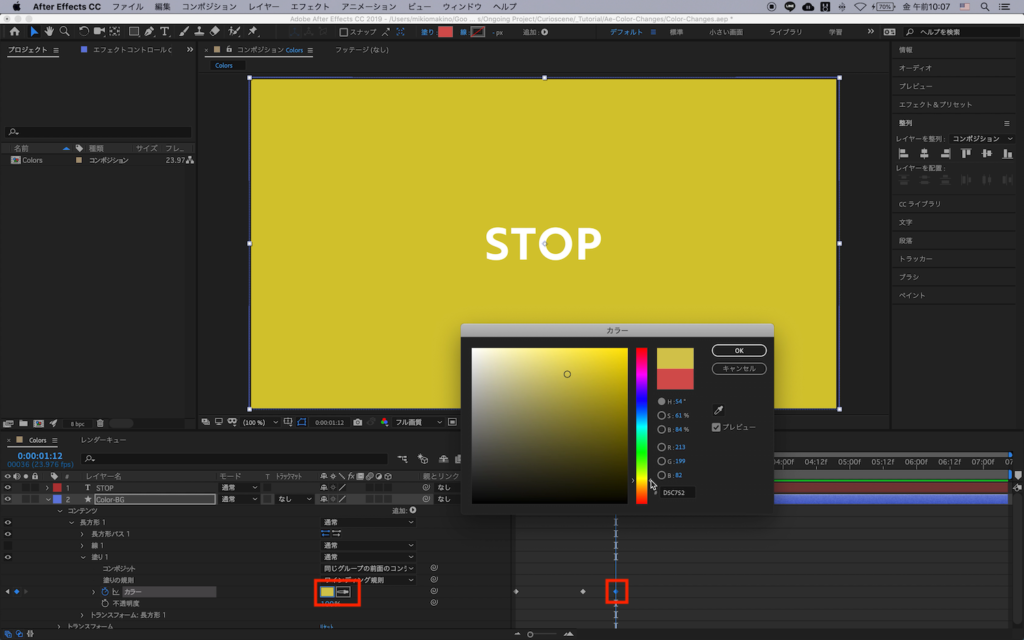
Task: Open the ファイル menu
Action: click(127, 7)
